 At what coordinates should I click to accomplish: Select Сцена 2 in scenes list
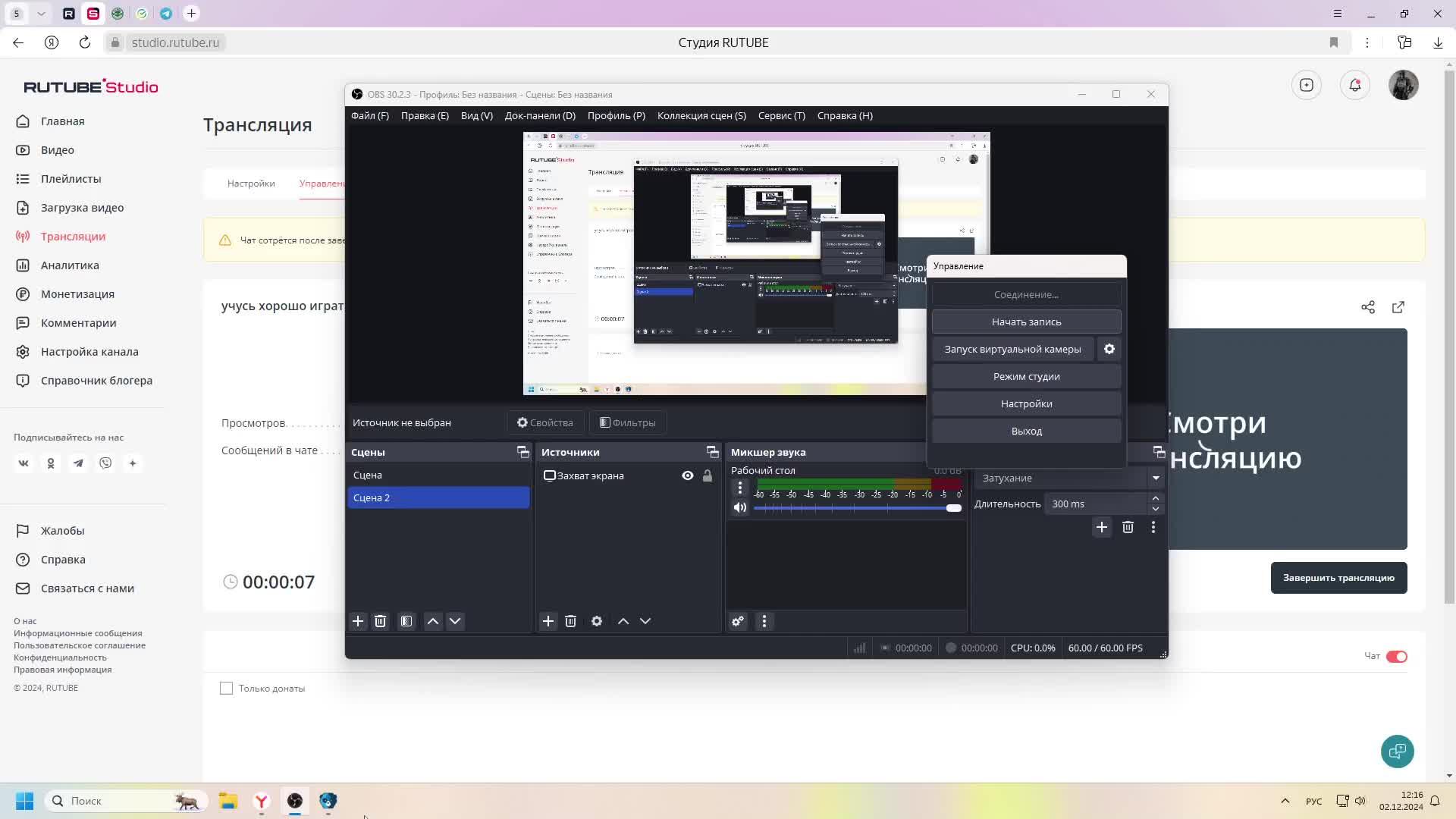click(x=438, y=497)
